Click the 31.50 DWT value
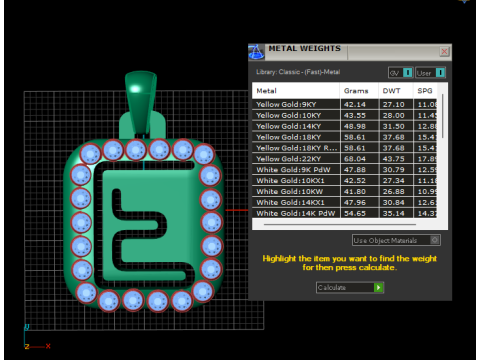480x360 pixels. 393,126
